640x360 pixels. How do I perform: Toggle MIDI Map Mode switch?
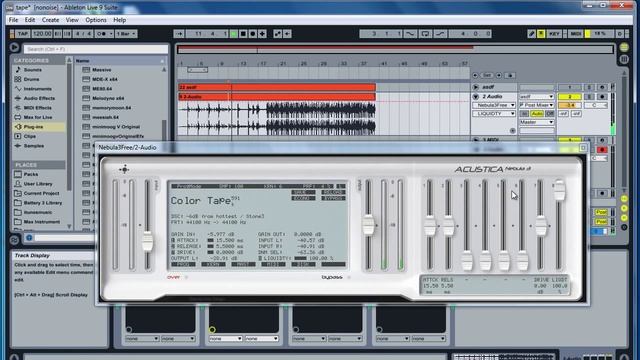pos(576,34)
